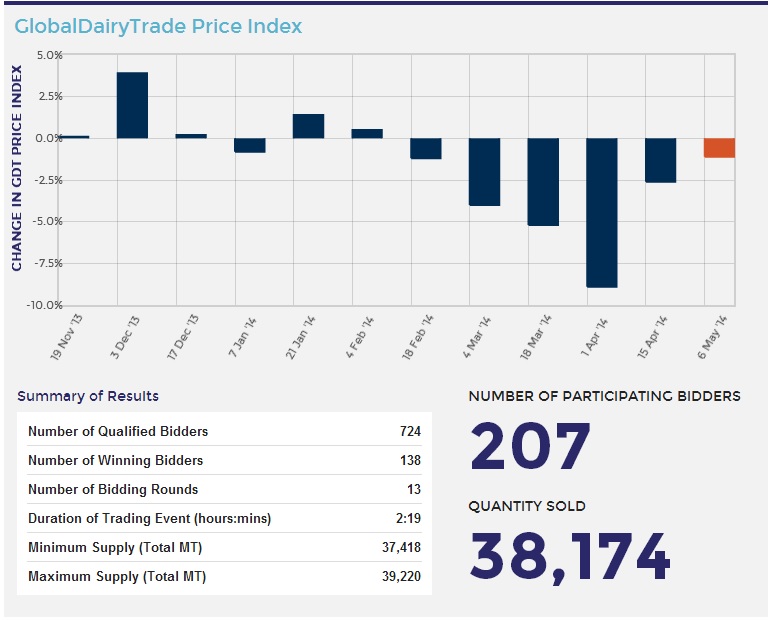Click the 7 Jan '14 chart bar

coord(250,145)
